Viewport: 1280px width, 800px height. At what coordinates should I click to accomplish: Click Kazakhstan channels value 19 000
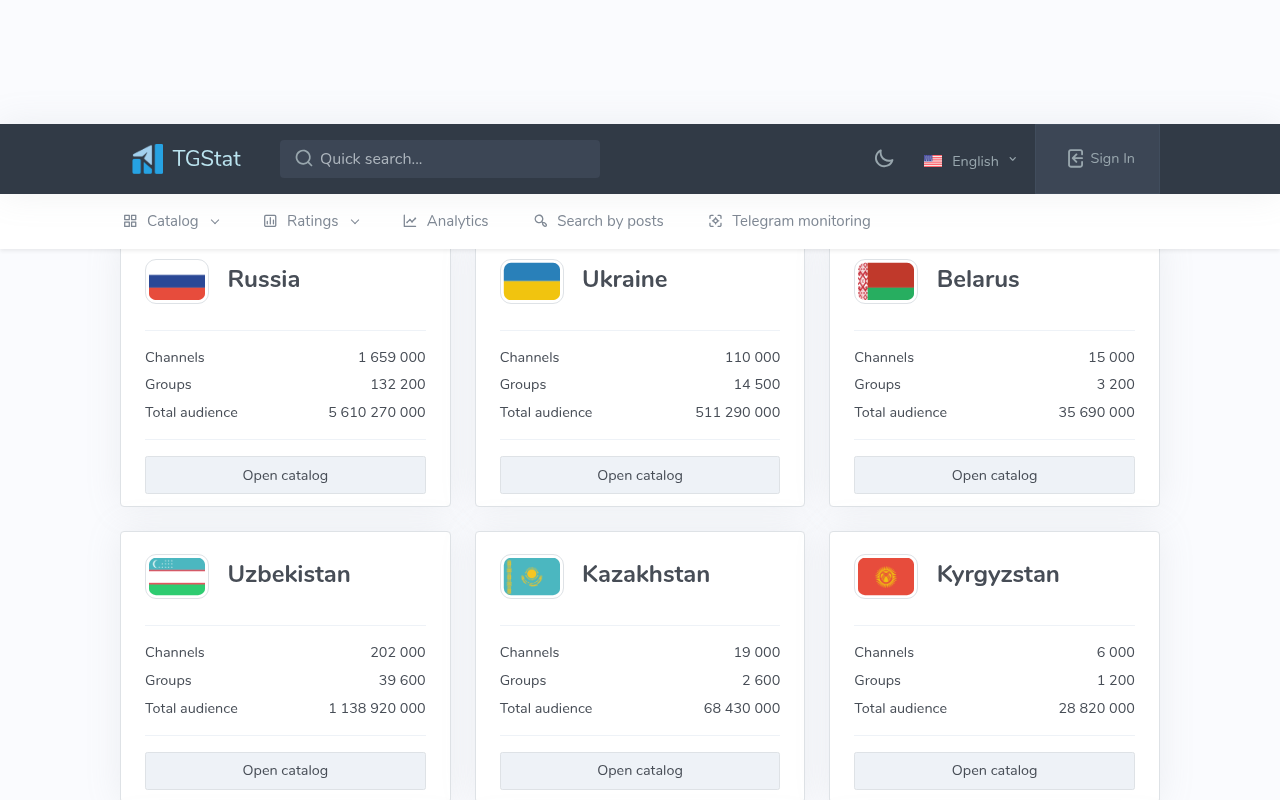(757, 652)
